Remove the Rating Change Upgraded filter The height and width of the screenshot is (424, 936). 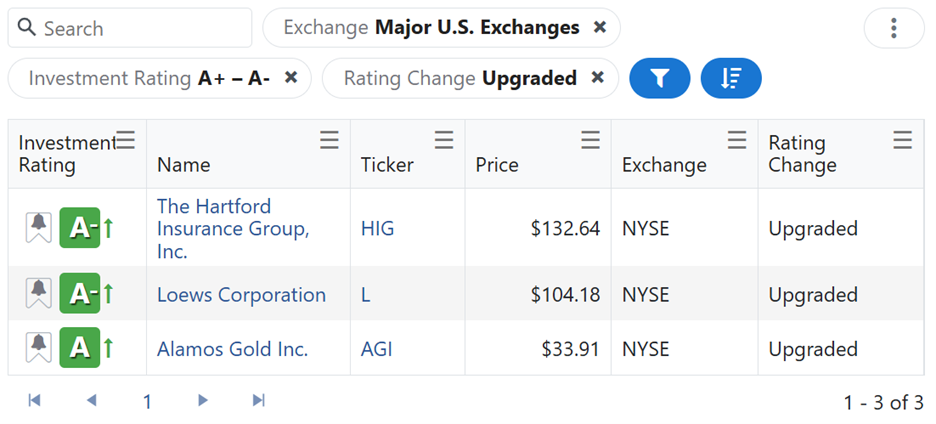point(598,78)
